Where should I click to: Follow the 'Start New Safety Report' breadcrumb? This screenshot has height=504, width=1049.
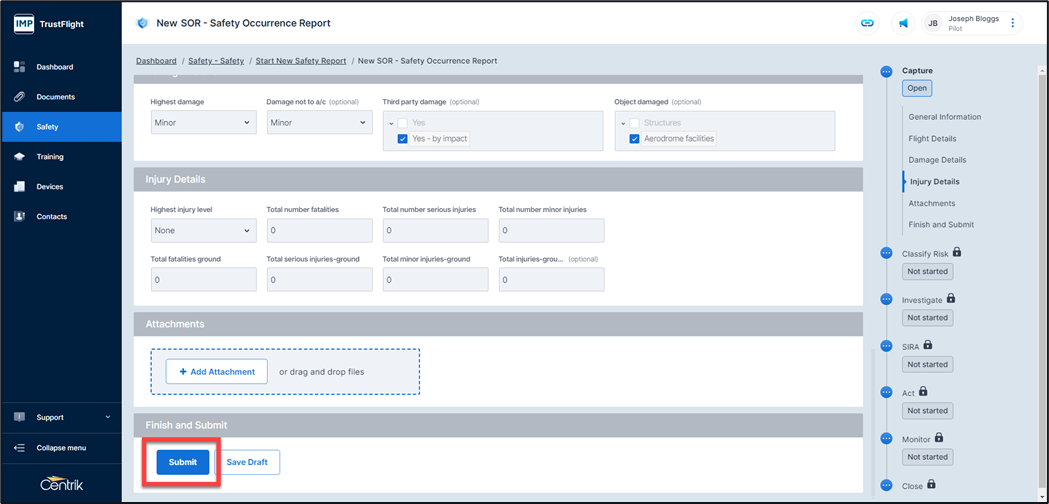(x=300, y=61)
